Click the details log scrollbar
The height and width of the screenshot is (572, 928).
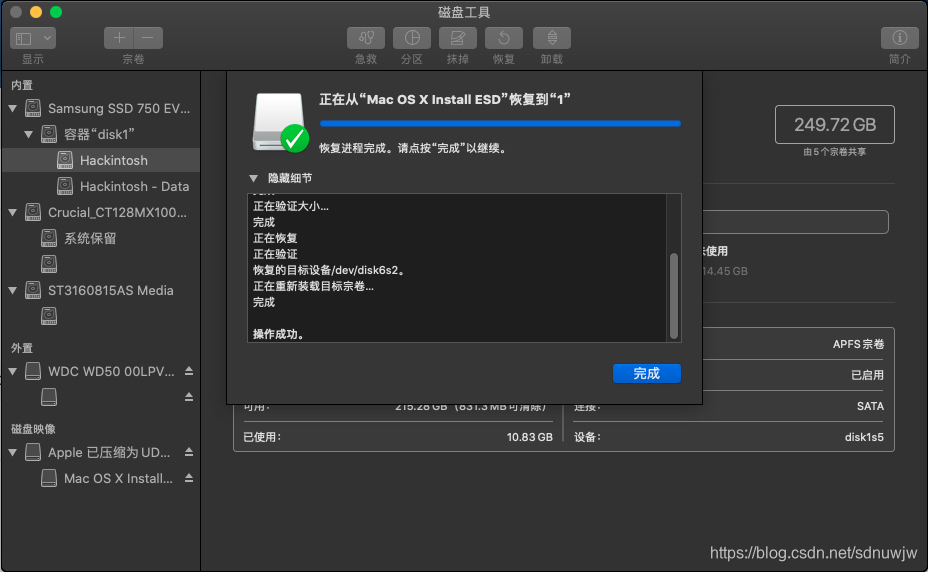pyautogui.click(x=674, y=296)
